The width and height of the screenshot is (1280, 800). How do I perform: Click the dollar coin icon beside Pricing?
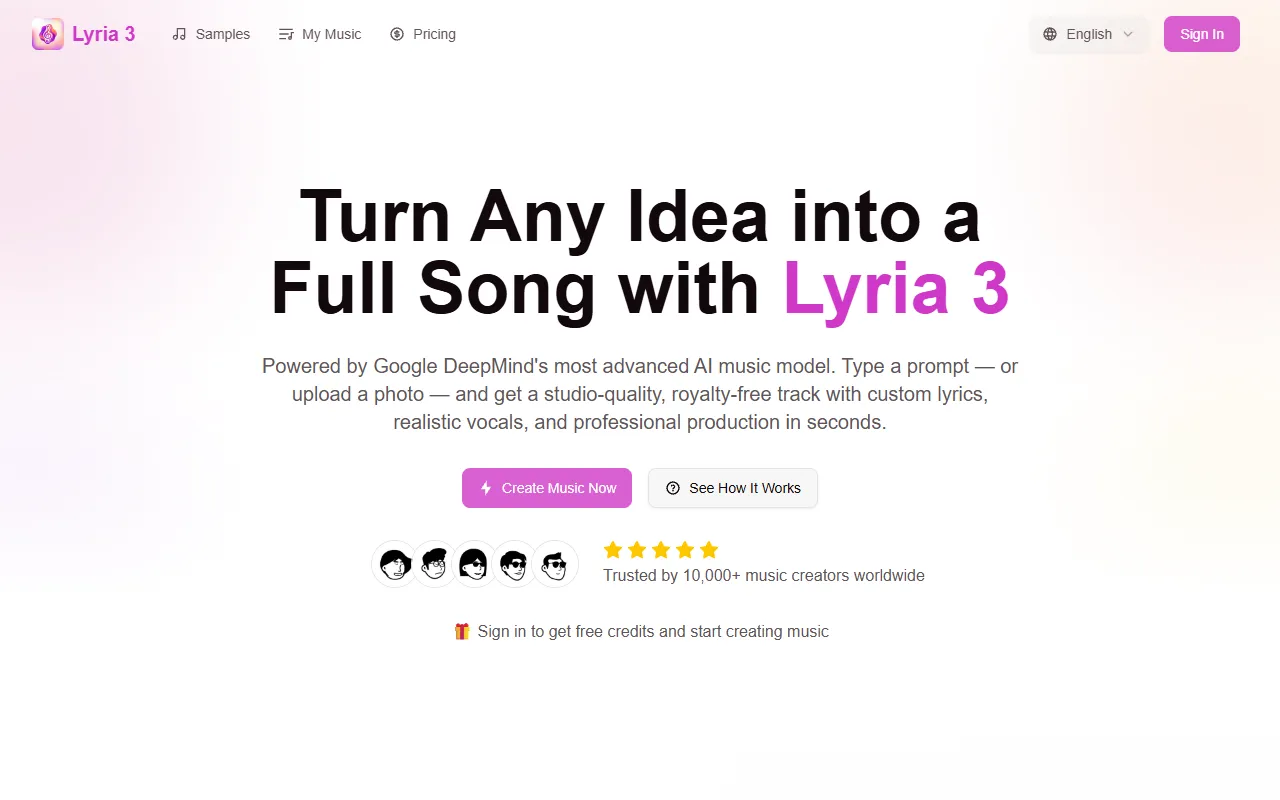point(397,34)
